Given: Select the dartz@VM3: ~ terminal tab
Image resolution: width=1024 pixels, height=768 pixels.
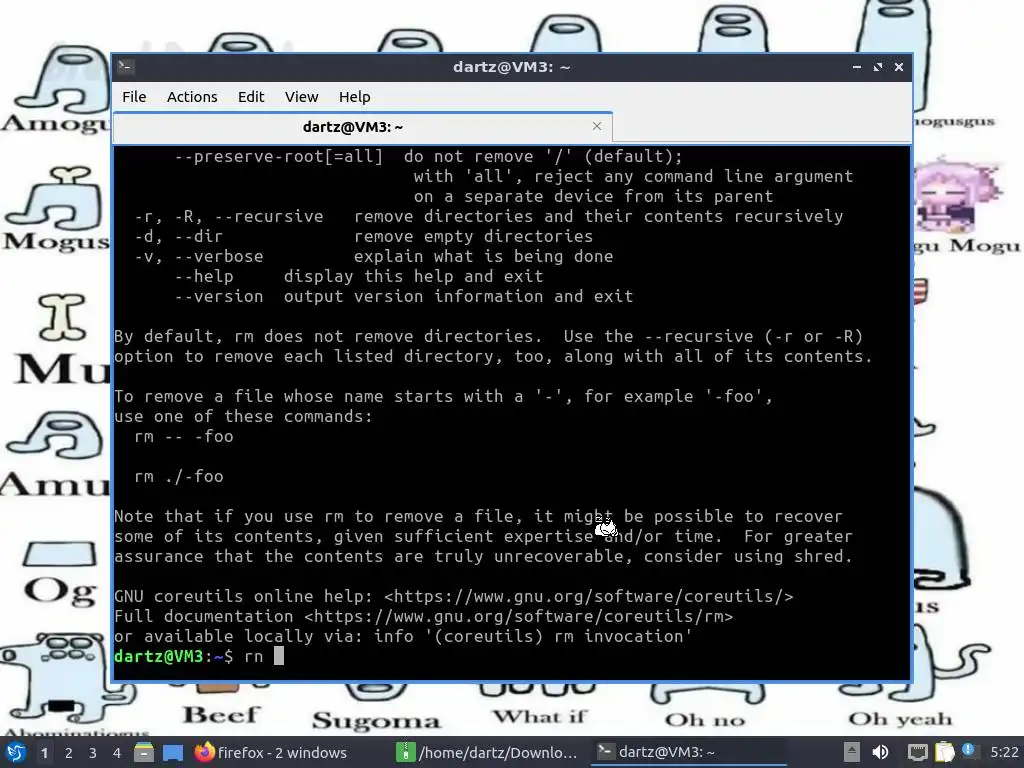Looking at the screenshot, I should 362,127.
